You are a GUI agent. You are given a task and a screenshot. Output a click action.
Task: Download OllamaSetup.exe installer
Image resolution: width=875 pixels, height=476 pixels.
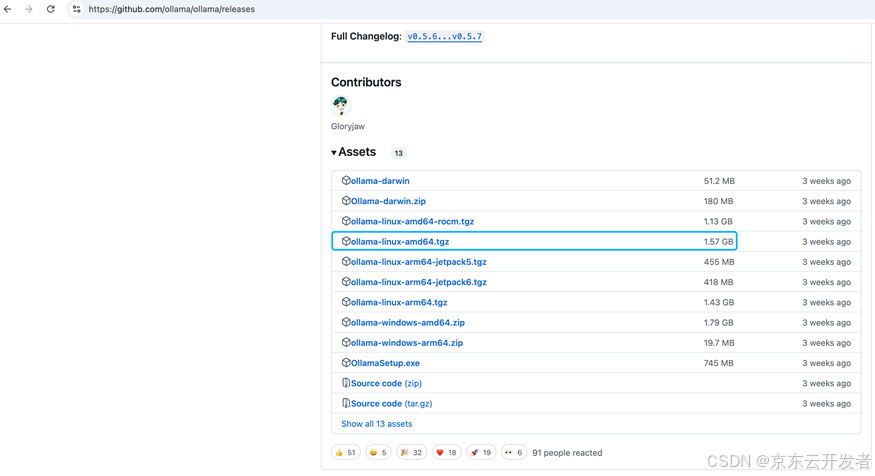385,363
